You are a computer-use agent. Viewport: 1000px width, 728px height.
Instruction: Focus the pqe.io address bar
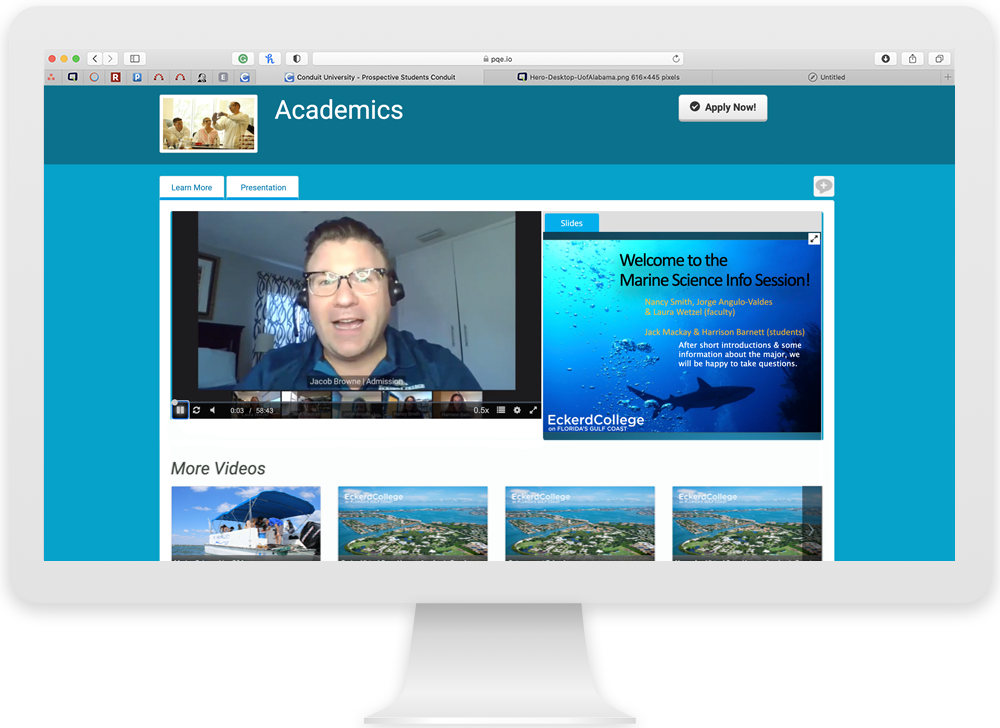pyautogui.click(x=498, y=59)
